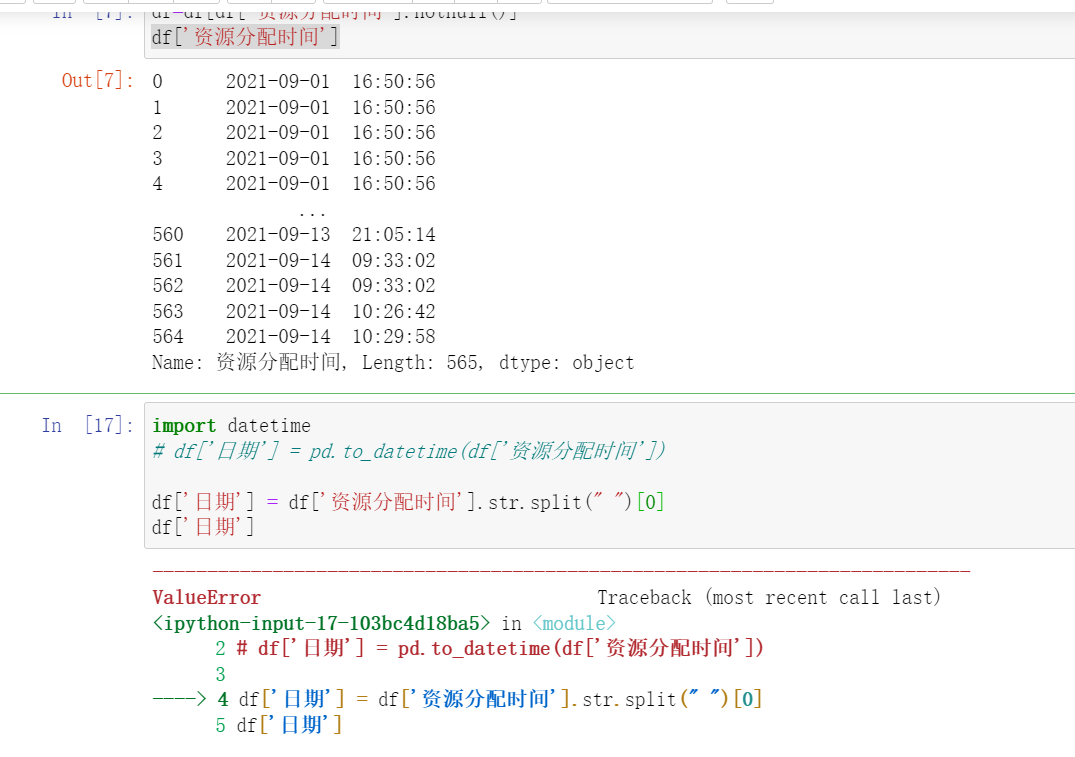The image size is (1075, 757).
Task: Click '<ipython-input-17-103bc4d18ba5>' in the traceback
Action: 321,623
